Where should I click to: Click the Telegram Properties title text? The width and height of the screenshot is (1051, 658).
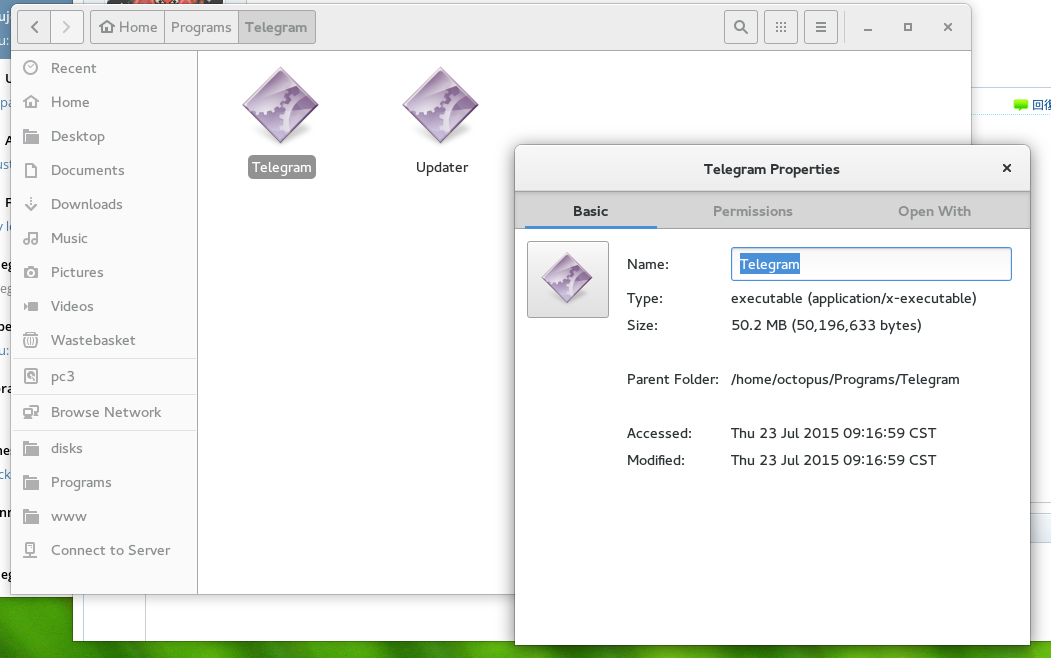pos(771,170)
